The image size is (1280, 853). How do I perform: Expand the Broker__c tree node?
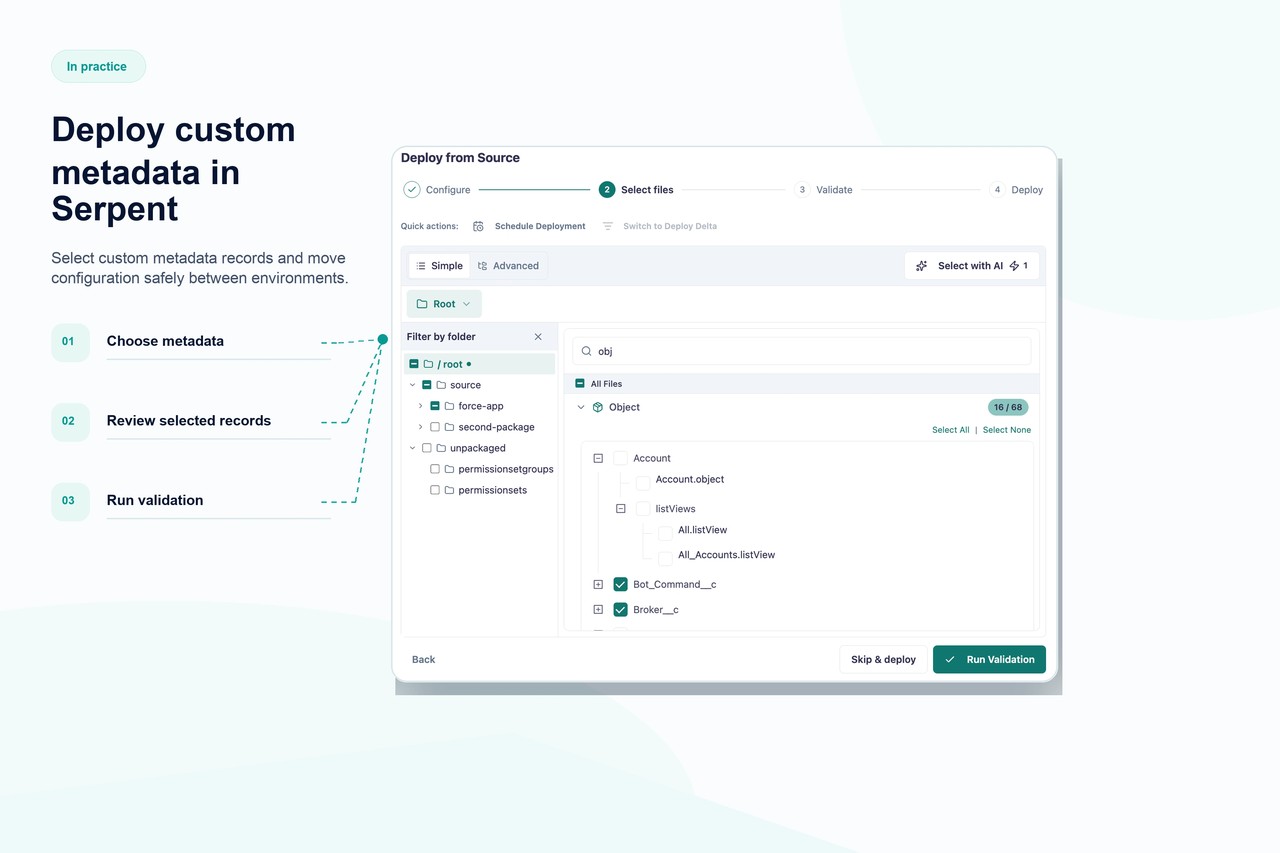598,609
